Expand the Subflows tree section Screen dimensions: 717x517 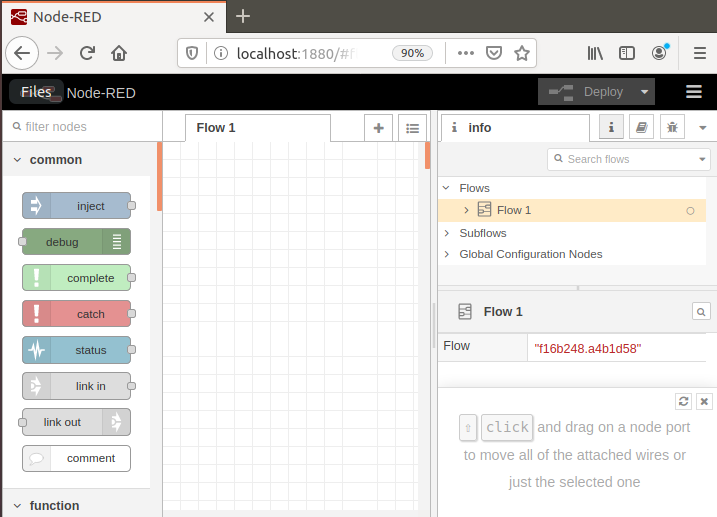447,233
